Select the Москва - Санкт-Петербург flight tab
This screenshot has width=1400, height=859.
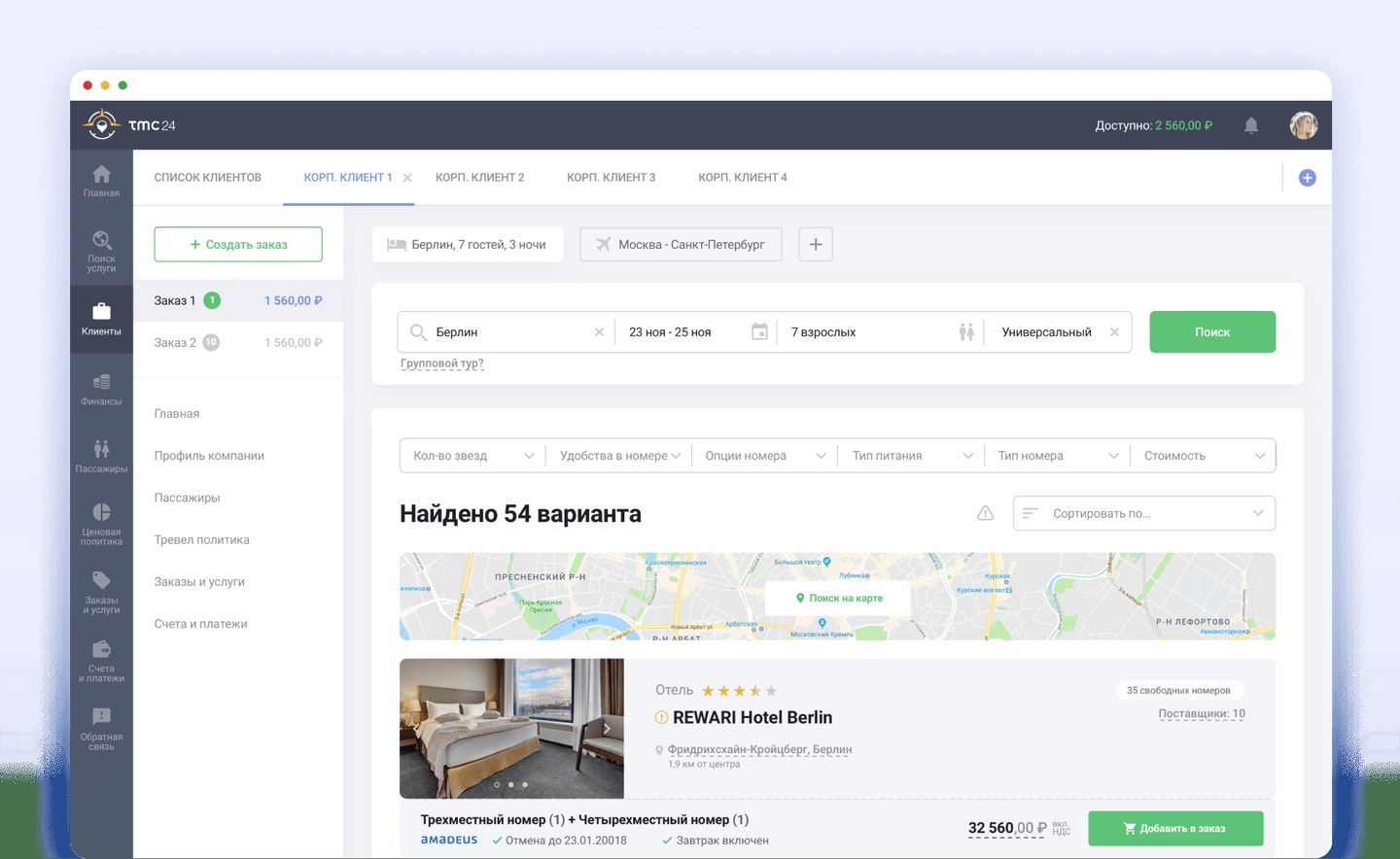[x=681, y=244]
